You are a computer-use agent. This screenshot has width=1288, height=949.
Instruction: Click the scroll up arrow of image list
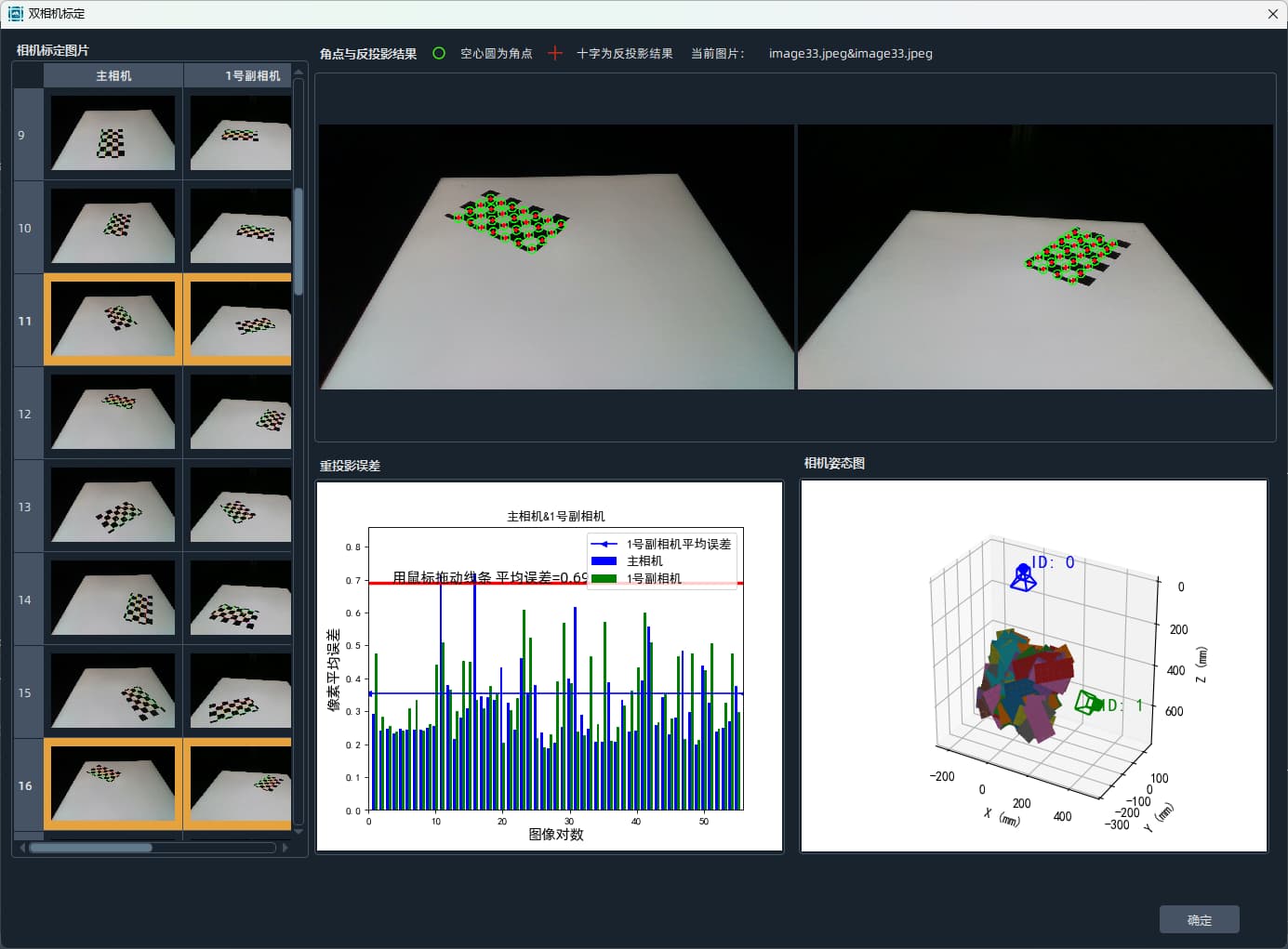[299, 72]
